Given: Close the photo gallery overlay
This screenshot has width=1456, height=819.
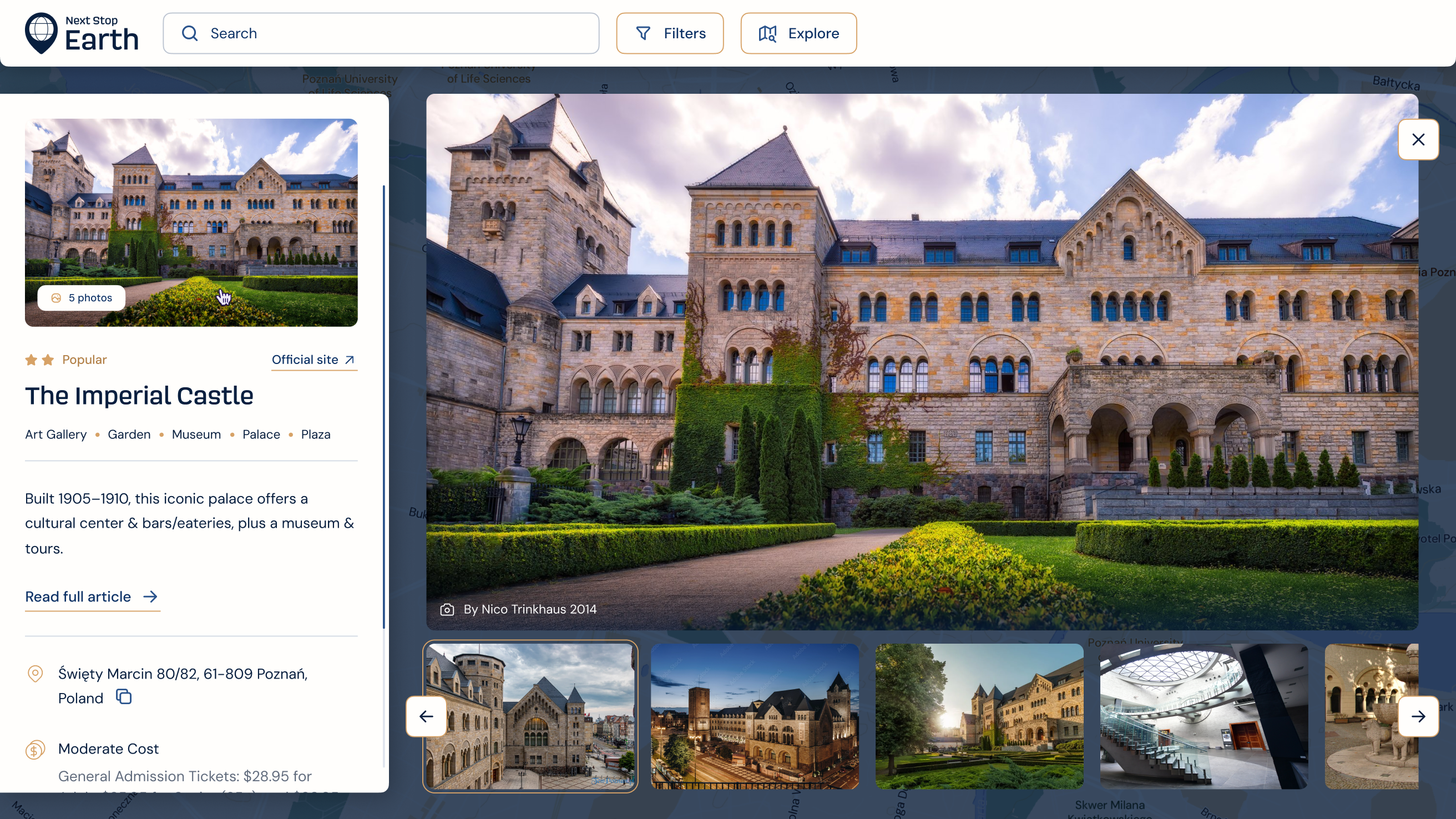Looking at the screenshot, I should [x=1418, y=140].
